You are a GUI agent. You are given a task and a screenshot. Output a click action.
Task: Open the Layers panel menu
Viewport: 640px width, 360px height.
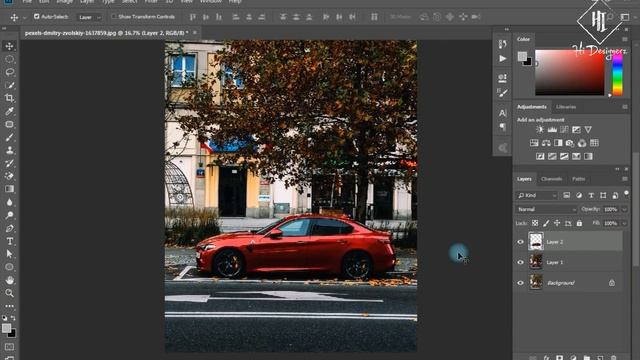coord(624,179)
